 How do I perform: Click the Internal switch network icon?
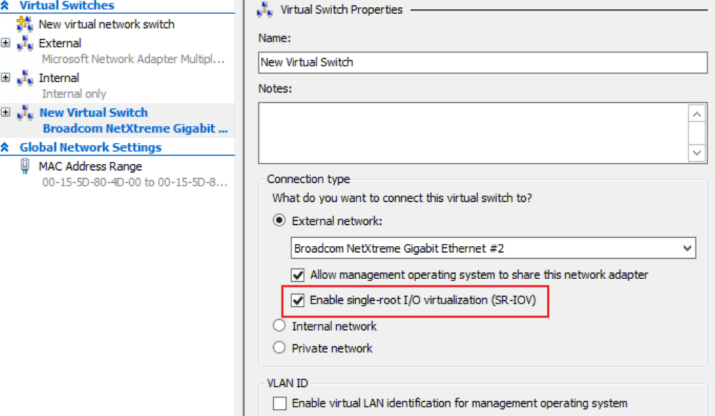click(x=25, y=78)
